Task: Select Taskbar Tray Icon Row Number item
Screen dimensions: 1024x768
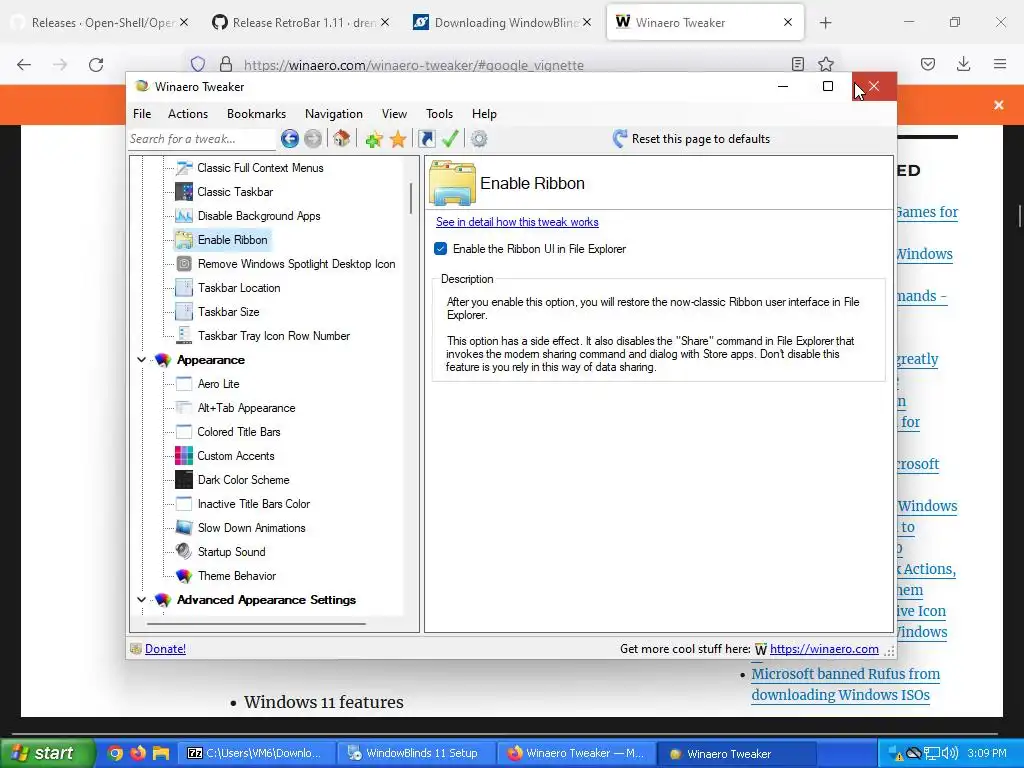Action: [274, 336]
